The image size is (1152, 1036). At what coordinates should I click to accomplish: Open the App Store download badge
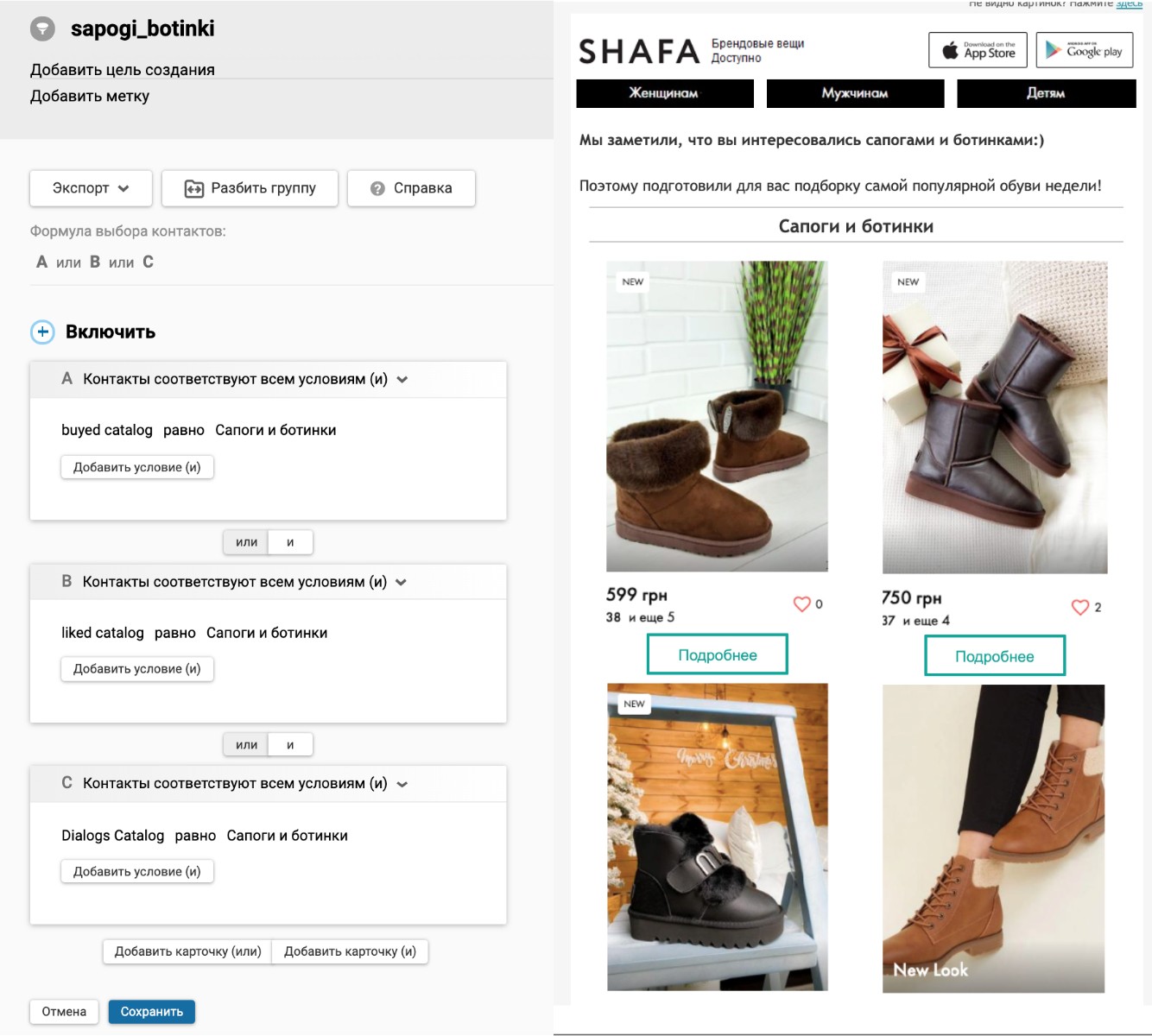[978, 50]
